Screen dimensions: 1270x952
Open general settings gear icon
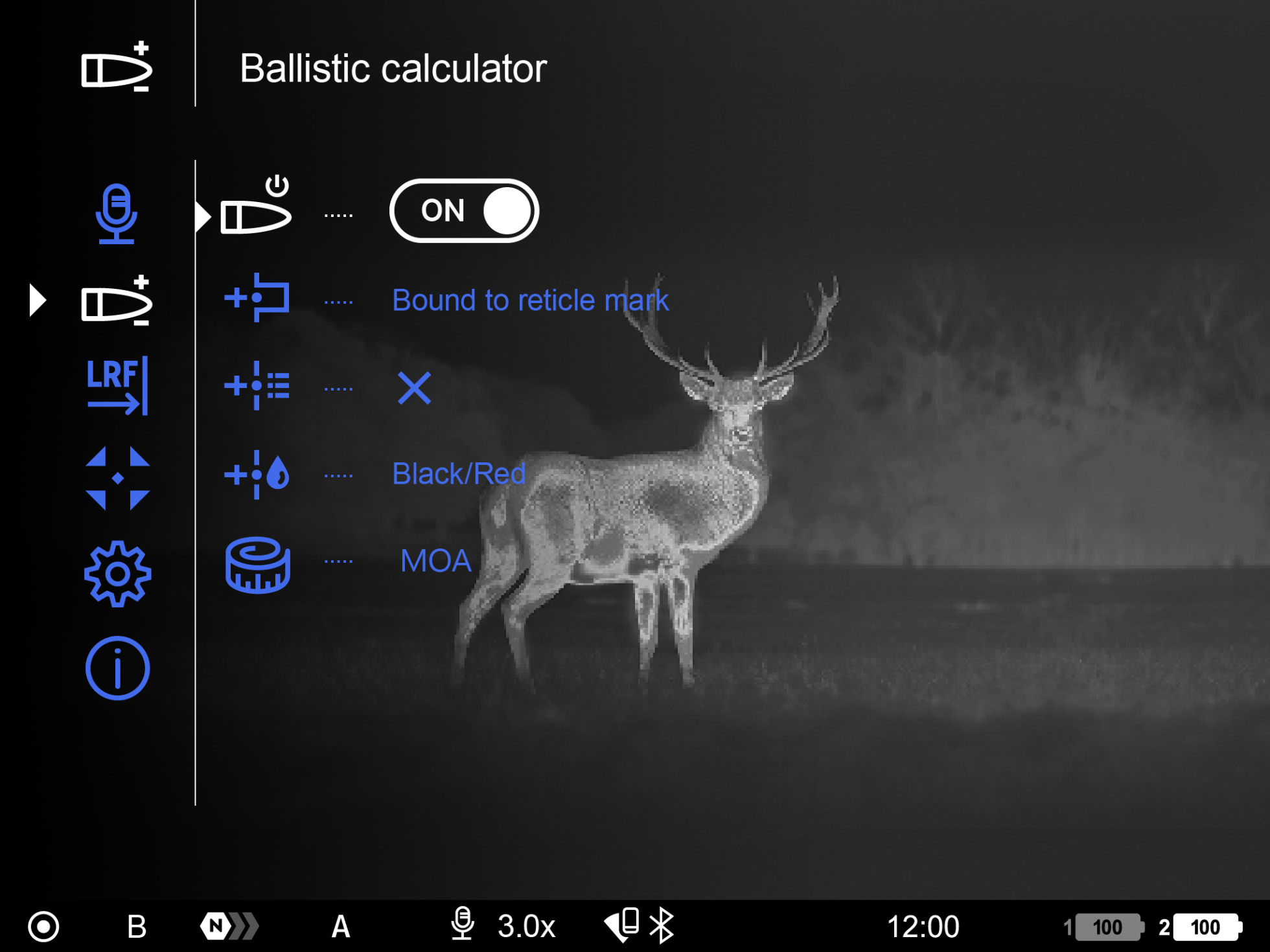coord(117,574)
